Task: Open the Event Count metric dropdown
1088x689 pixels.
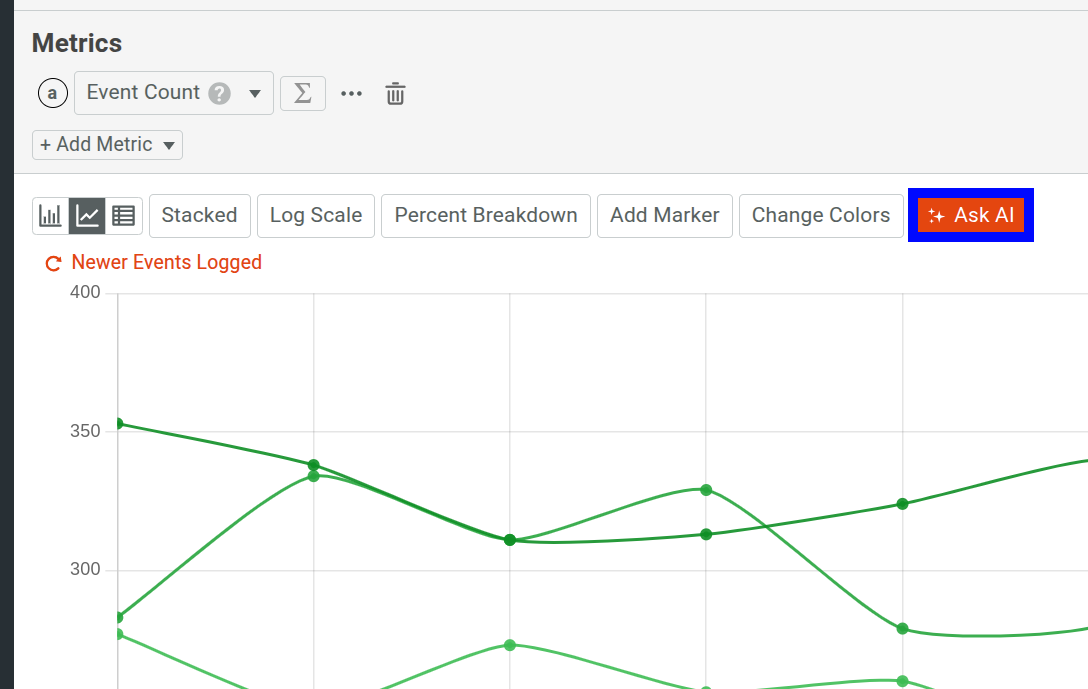Action: 255,93
